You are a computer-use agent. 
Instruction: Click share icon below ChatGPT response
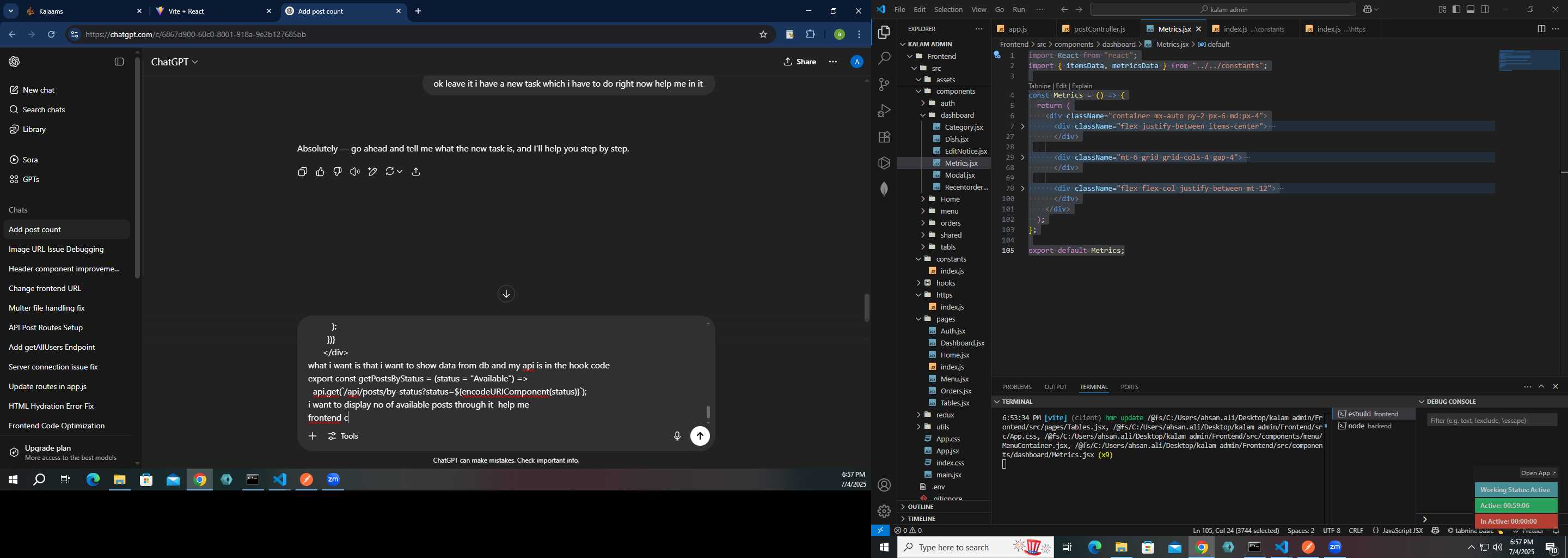(416, 172)
